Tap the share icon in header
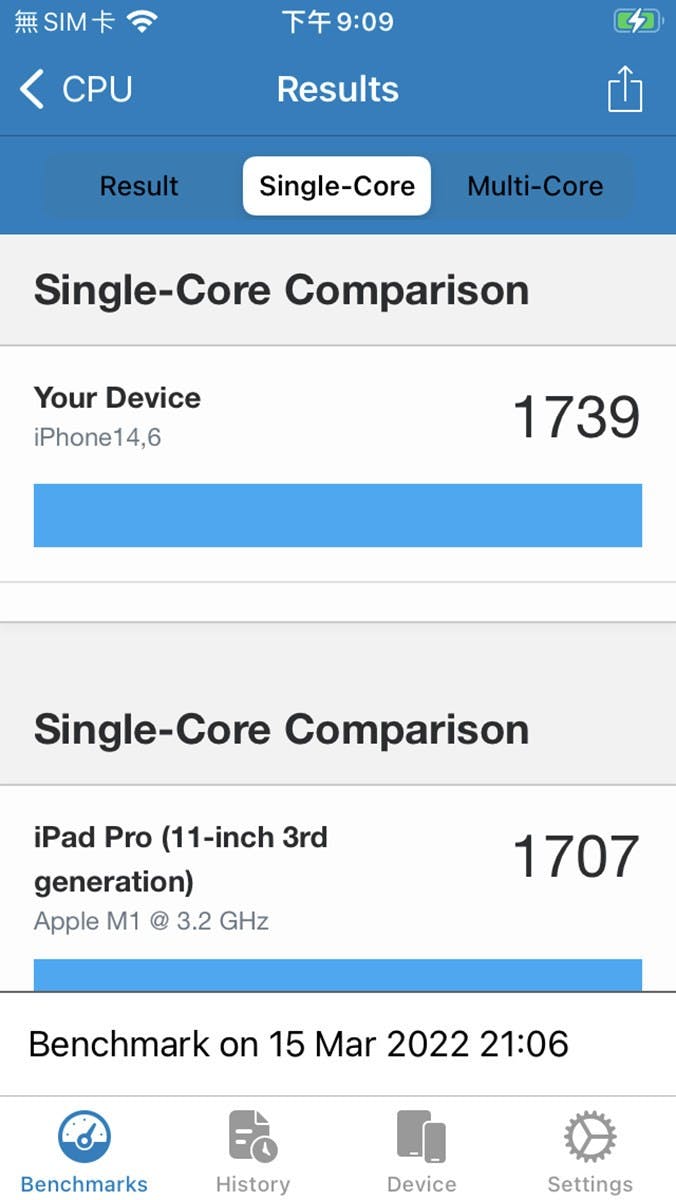 tap(625, 89)
